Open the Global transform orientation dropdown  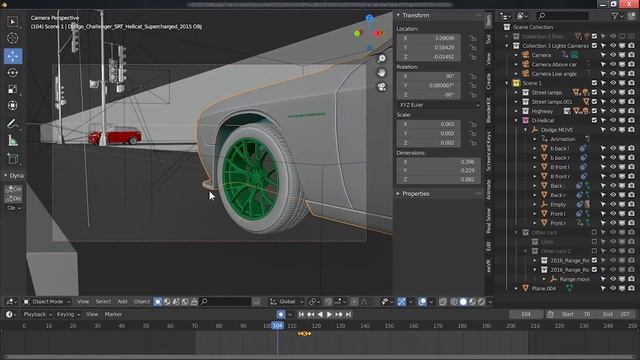pyautogui.click(x=287, y=302)
